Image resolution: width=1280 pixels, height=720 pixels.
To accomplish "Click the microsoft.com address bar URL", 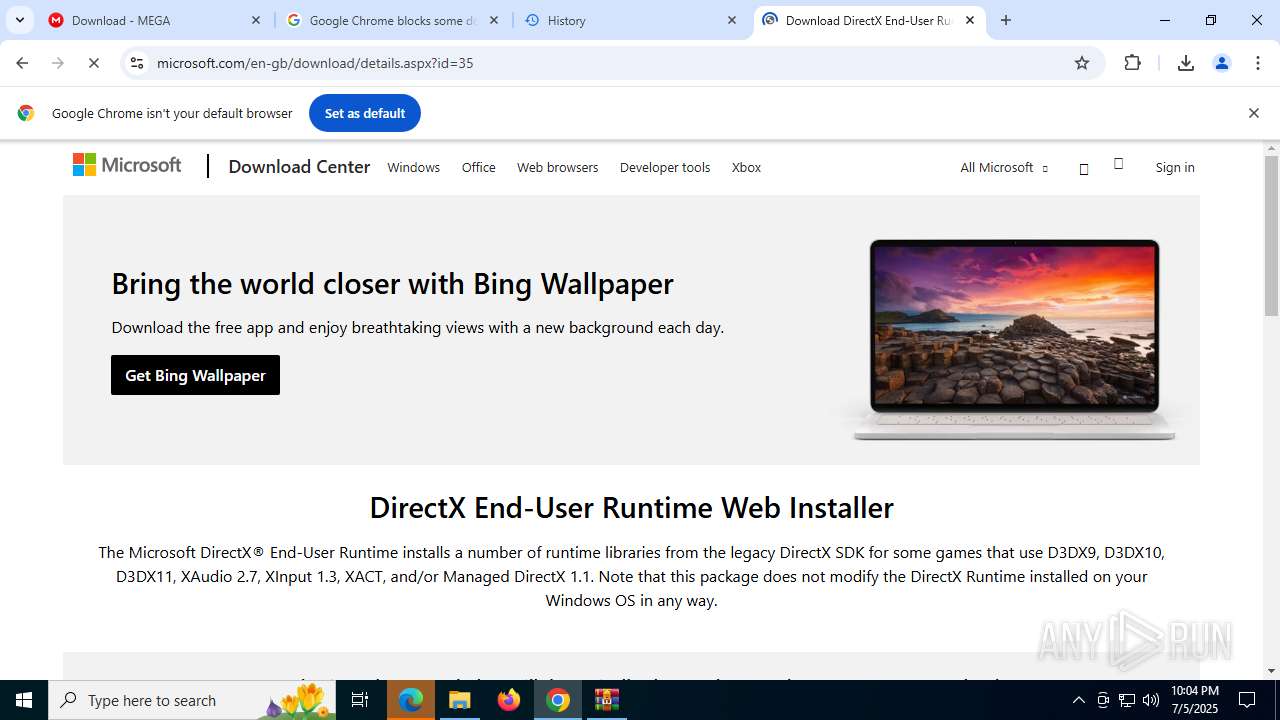I will (x=315, y=63).
